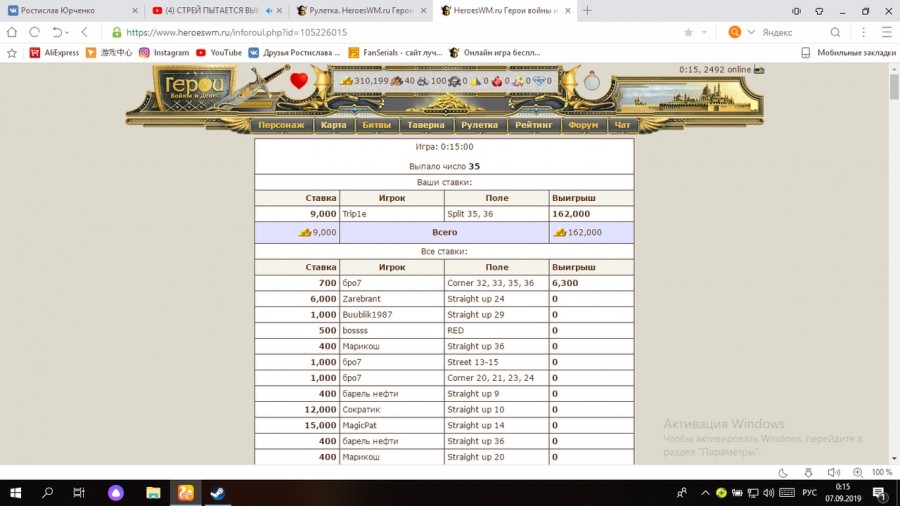The height and width of the screenshot is (506, 900).
Task: Click the zoom 100 % control
Action: click(x=874, y=472)
